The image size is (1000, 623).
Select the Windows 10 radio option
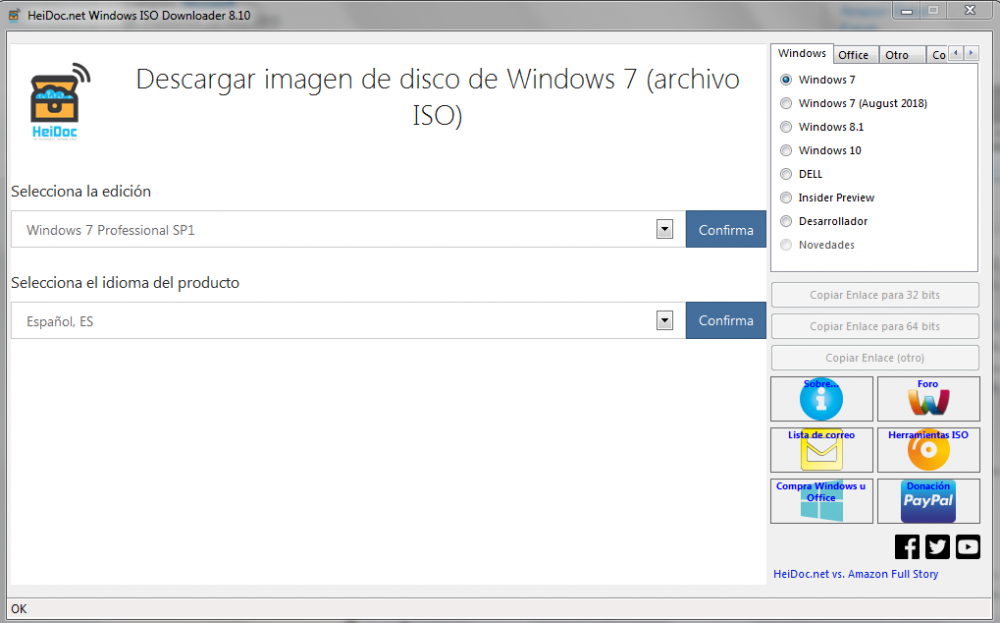[x=786, y=151]
